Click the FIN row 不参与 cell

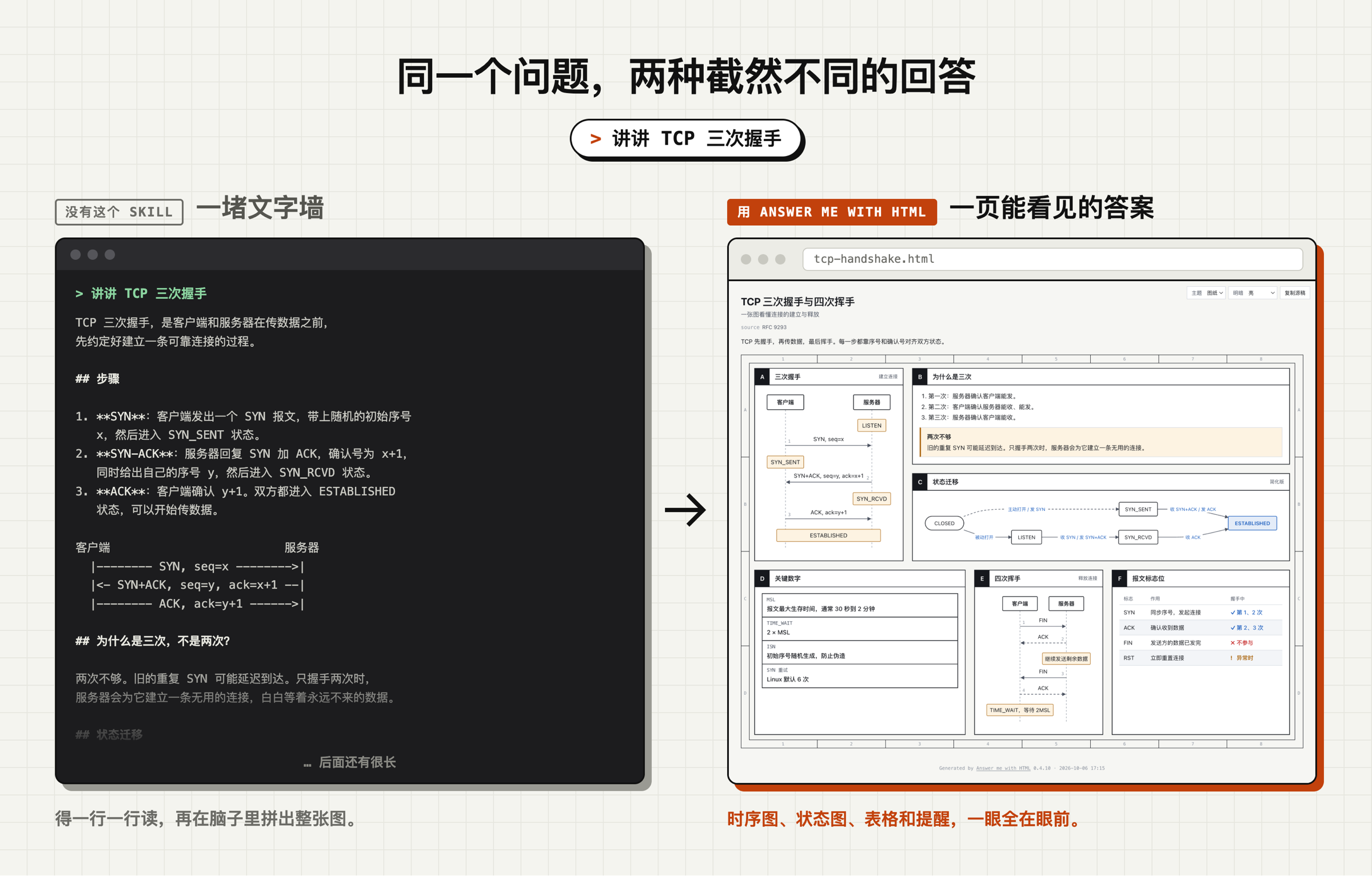1242,643
